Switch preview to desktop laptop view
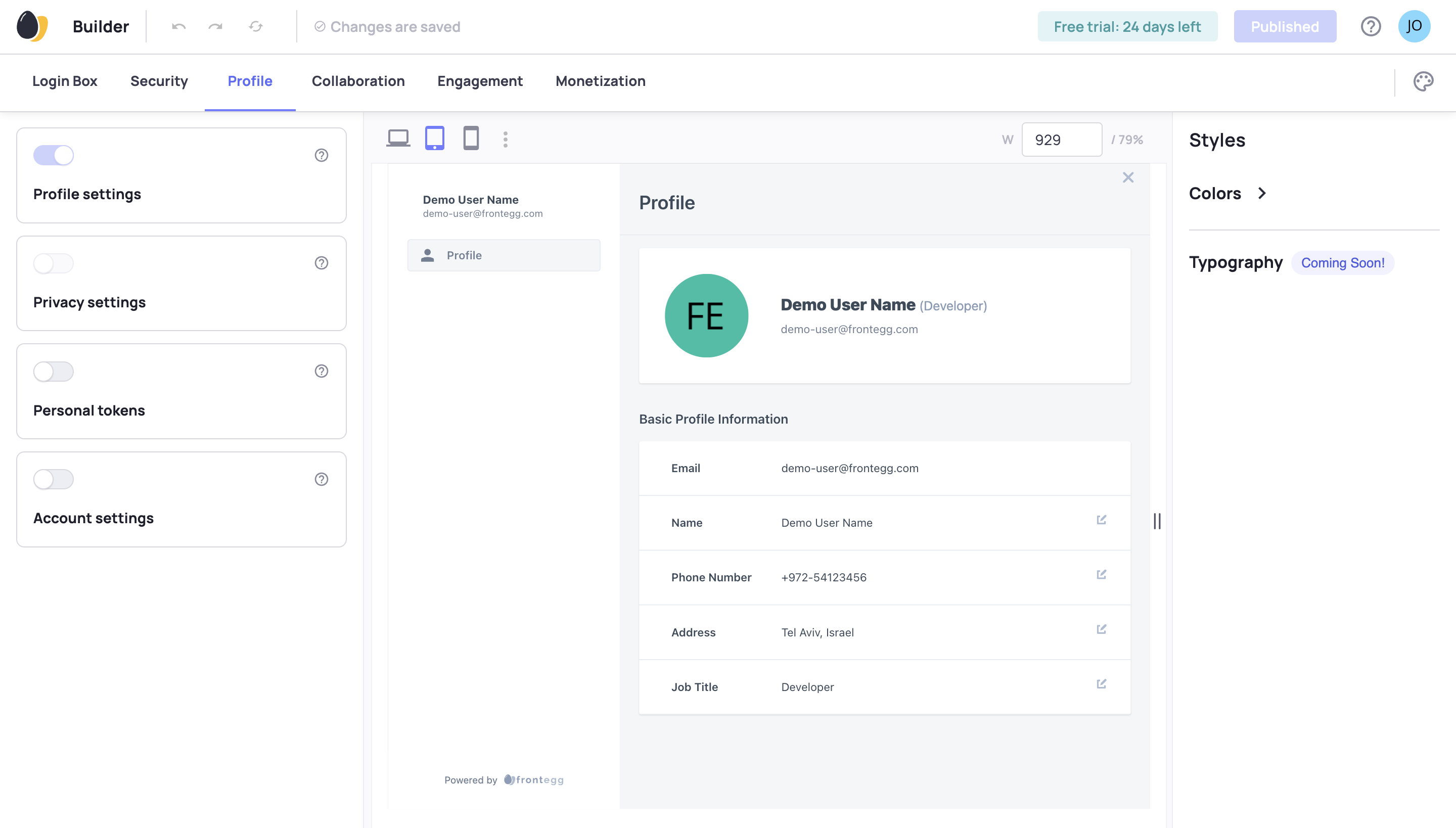Screen dimensions: 1456x828 [398, 138]
